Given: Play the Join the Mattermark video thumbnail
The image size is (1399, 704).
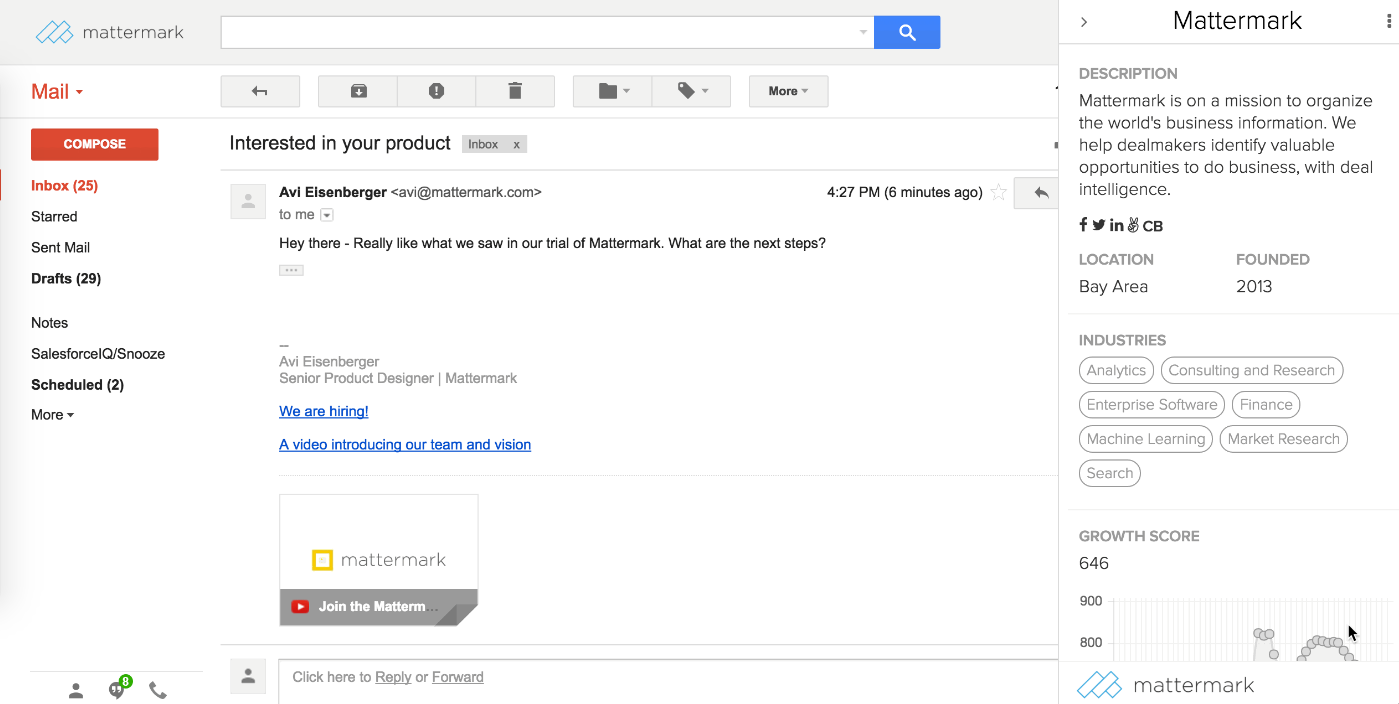Looking at the screenshot, I should coord(378,560).
